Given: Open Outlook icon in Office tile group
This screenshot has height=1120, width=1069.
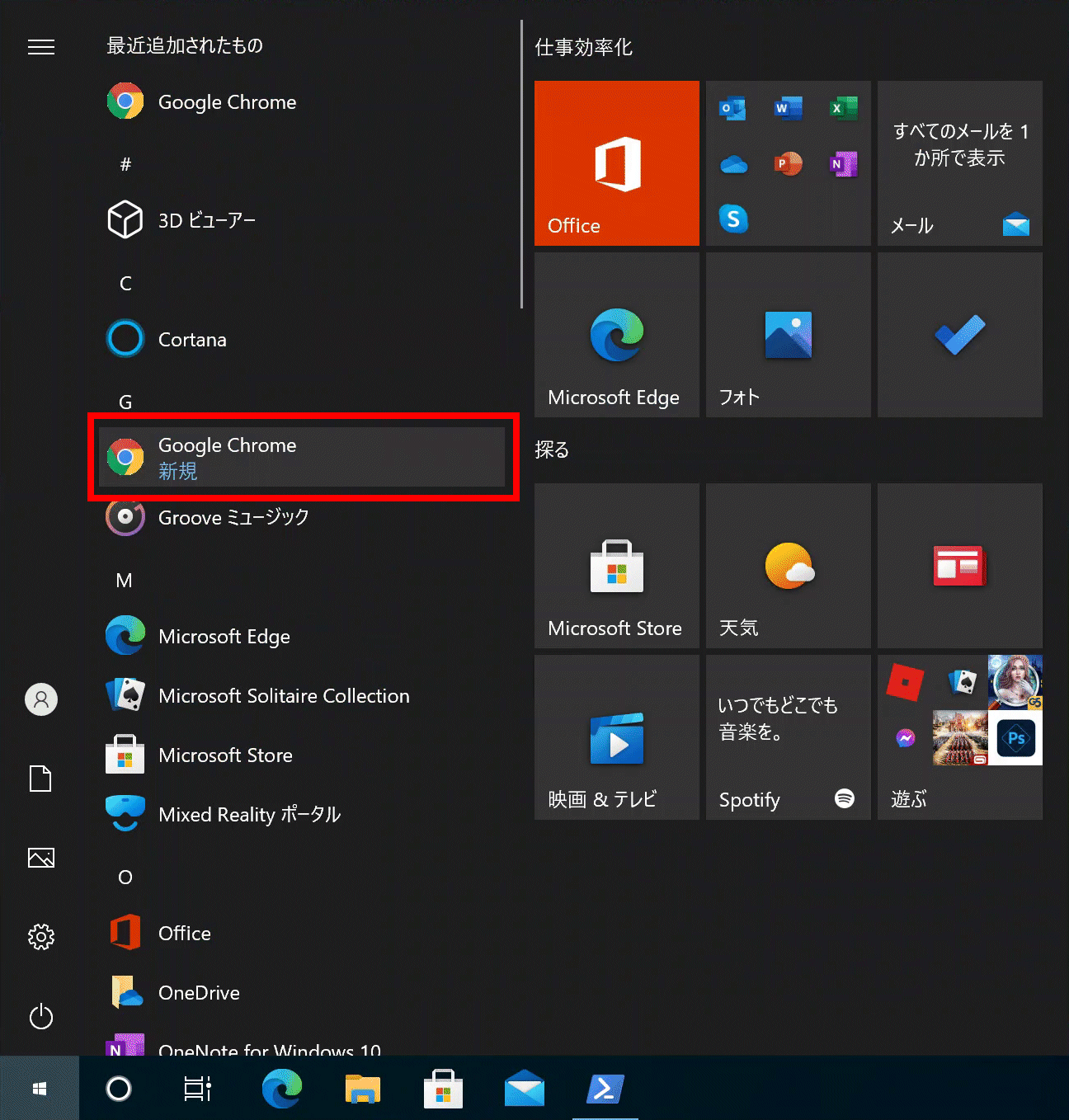Looking at the screenshot, I should (x=732, y=108).
